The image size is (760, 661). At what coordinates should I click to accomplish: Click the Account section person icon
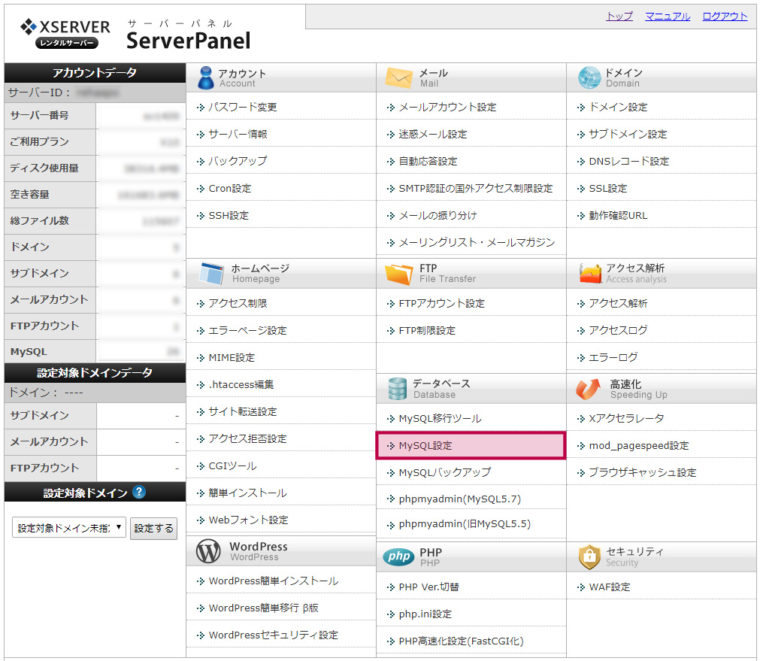coord(206,78)
